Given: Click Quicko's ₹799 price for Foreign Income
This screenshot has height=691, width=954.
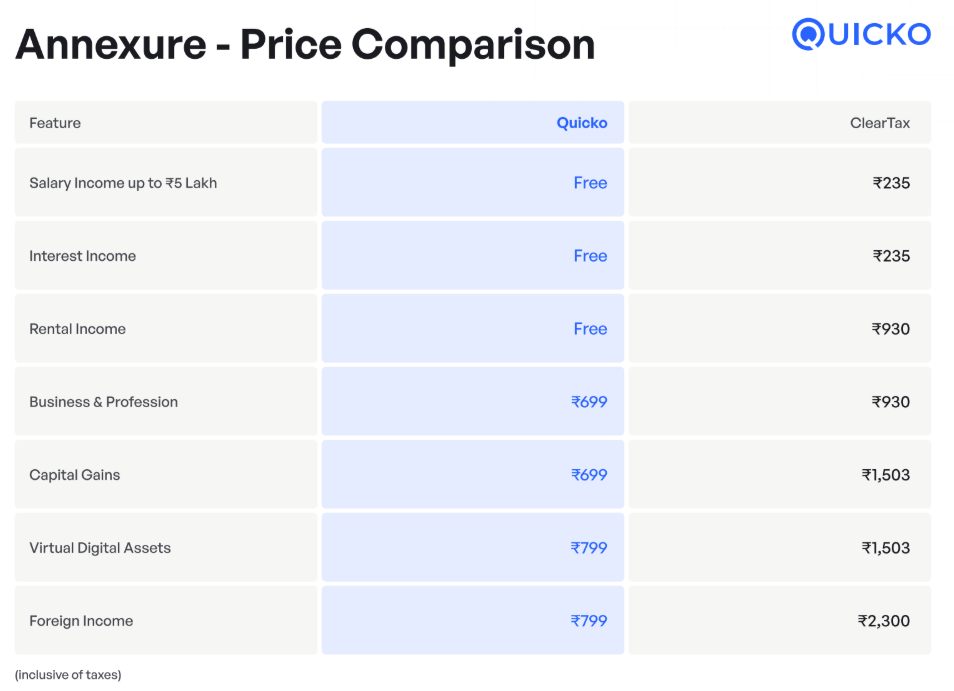Looking at the screenshot, I should point(589,621).
